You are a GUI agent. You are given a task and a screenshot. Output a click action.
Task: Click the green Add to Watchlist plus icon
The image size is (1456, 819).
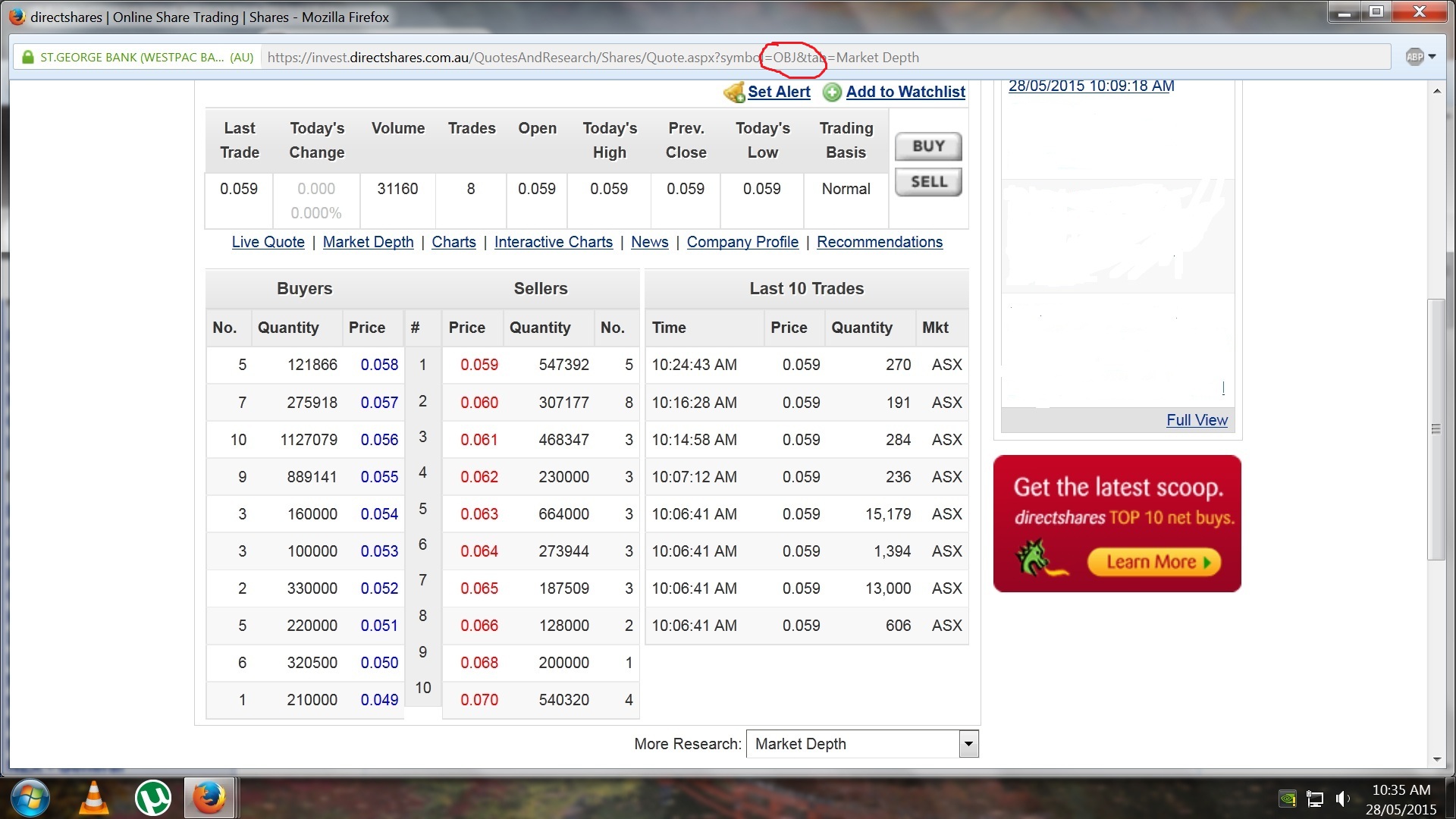point(832,93)
